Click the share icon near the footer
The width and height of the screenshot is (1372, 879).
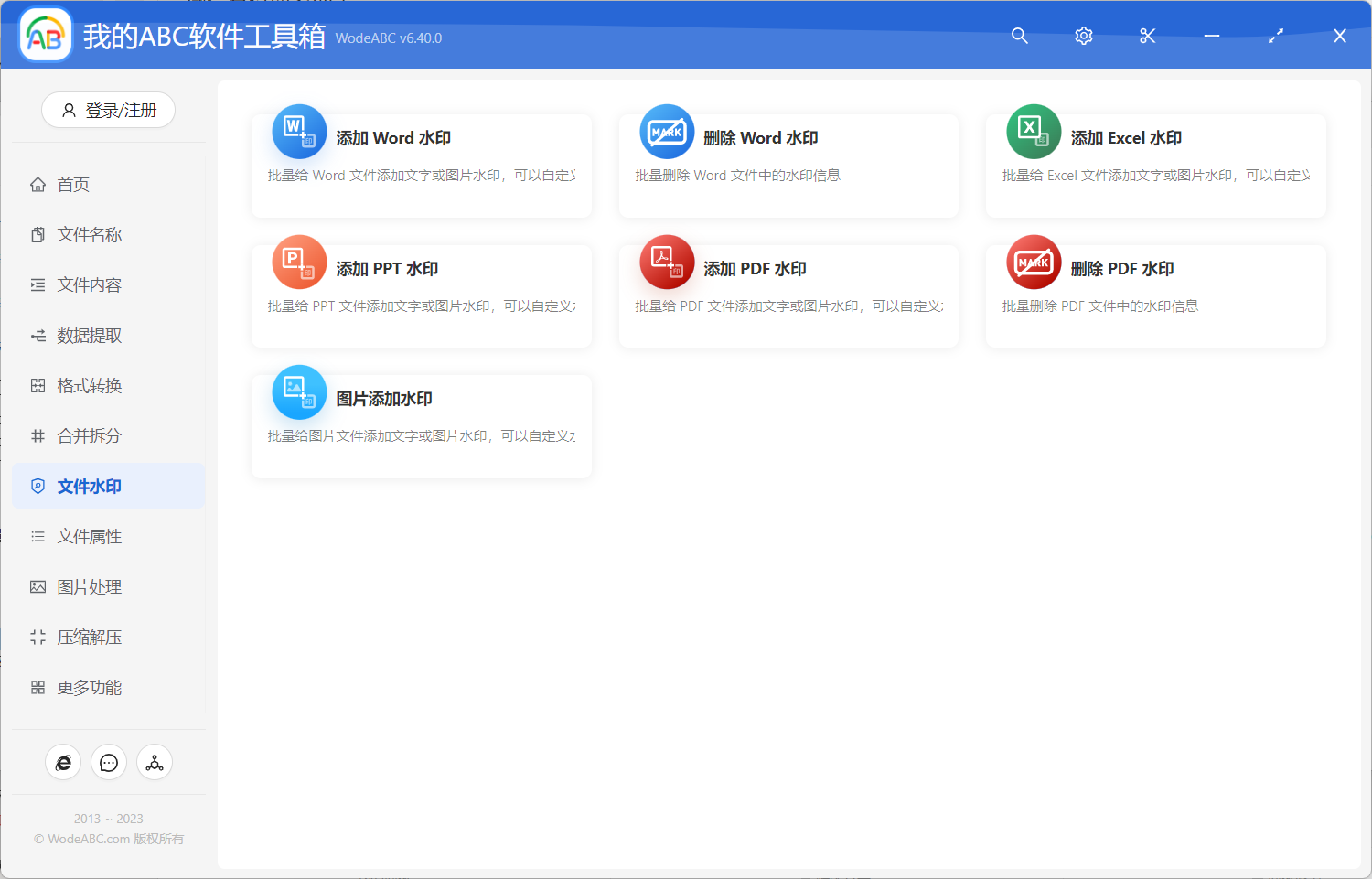pos(154,762)
